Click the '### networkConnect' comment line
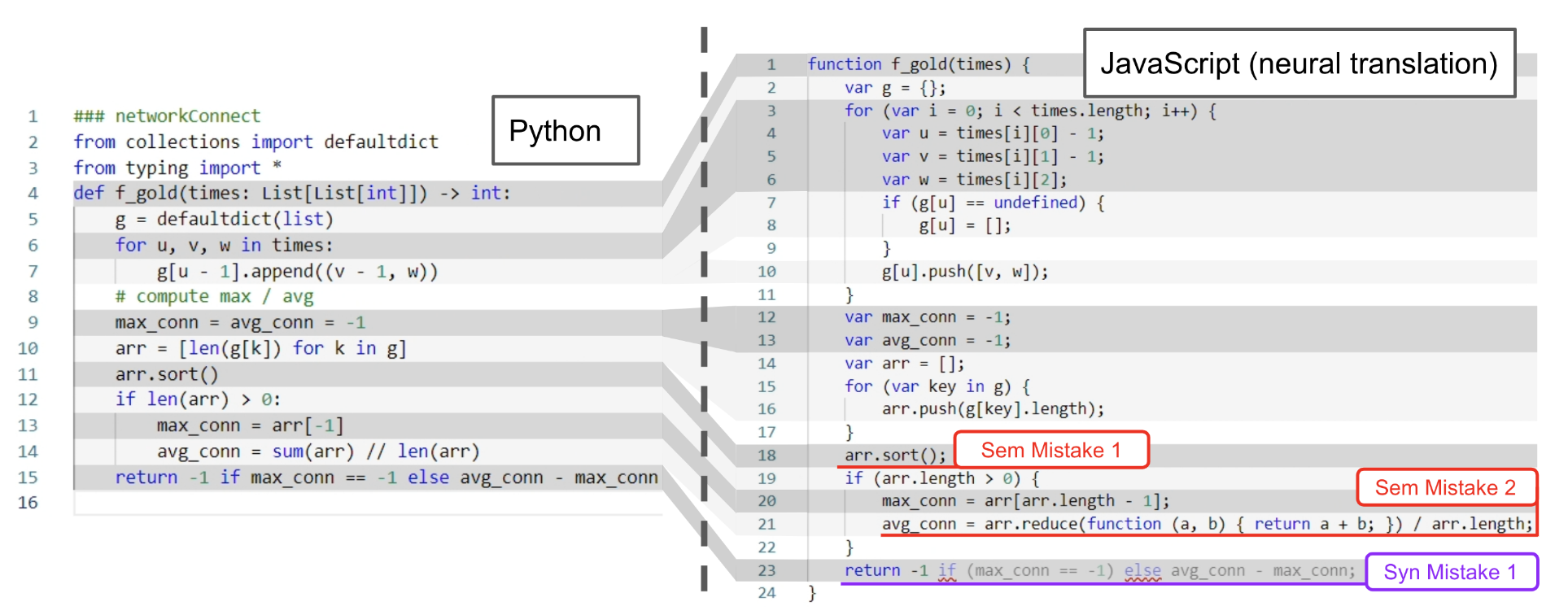Viewport: 1568px width, 615px height. pyautogui.click(x=167, y=116)
